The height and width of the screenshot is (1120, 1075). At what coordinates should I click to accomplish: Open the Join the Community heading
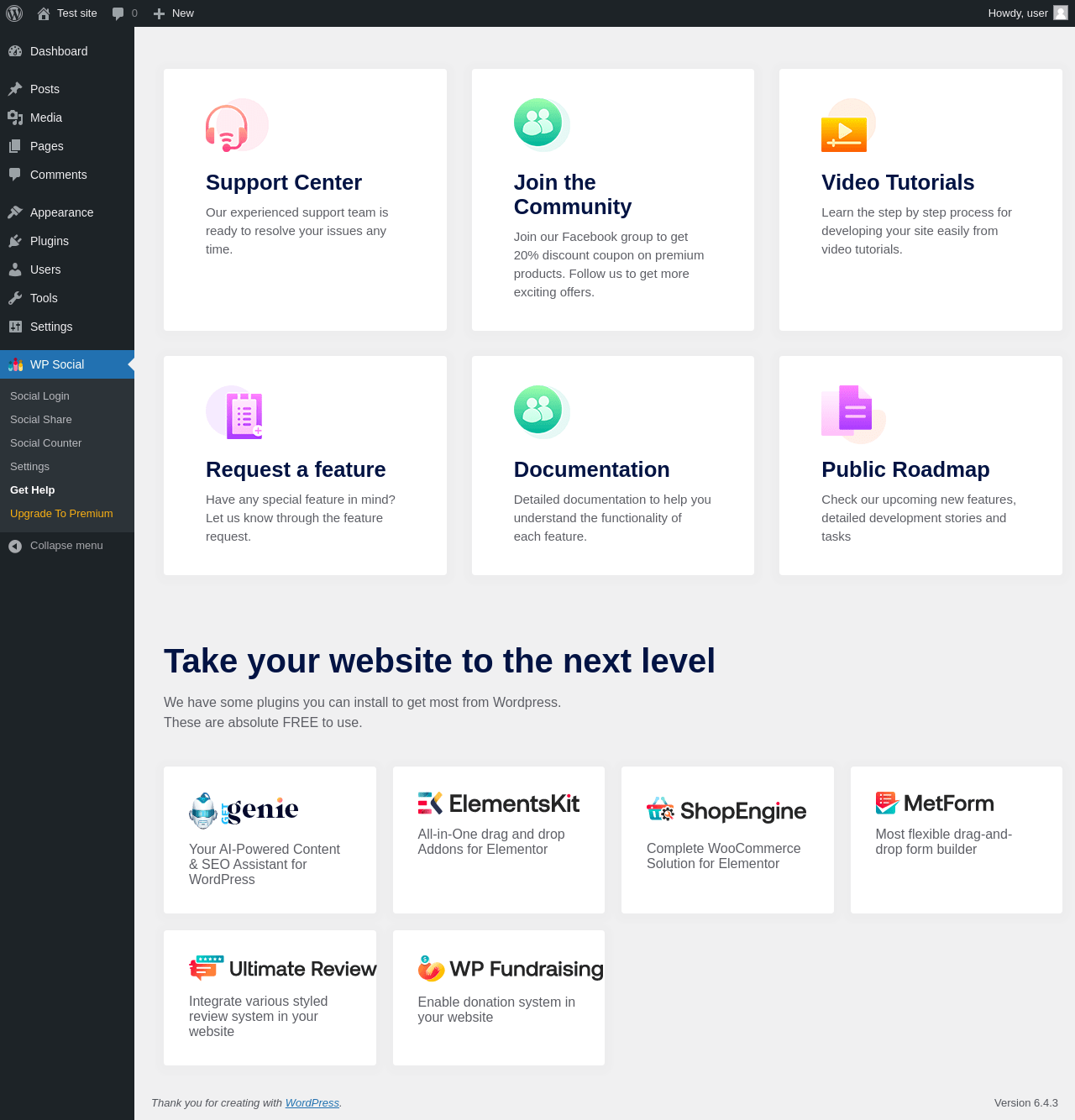tap(573, 195)
